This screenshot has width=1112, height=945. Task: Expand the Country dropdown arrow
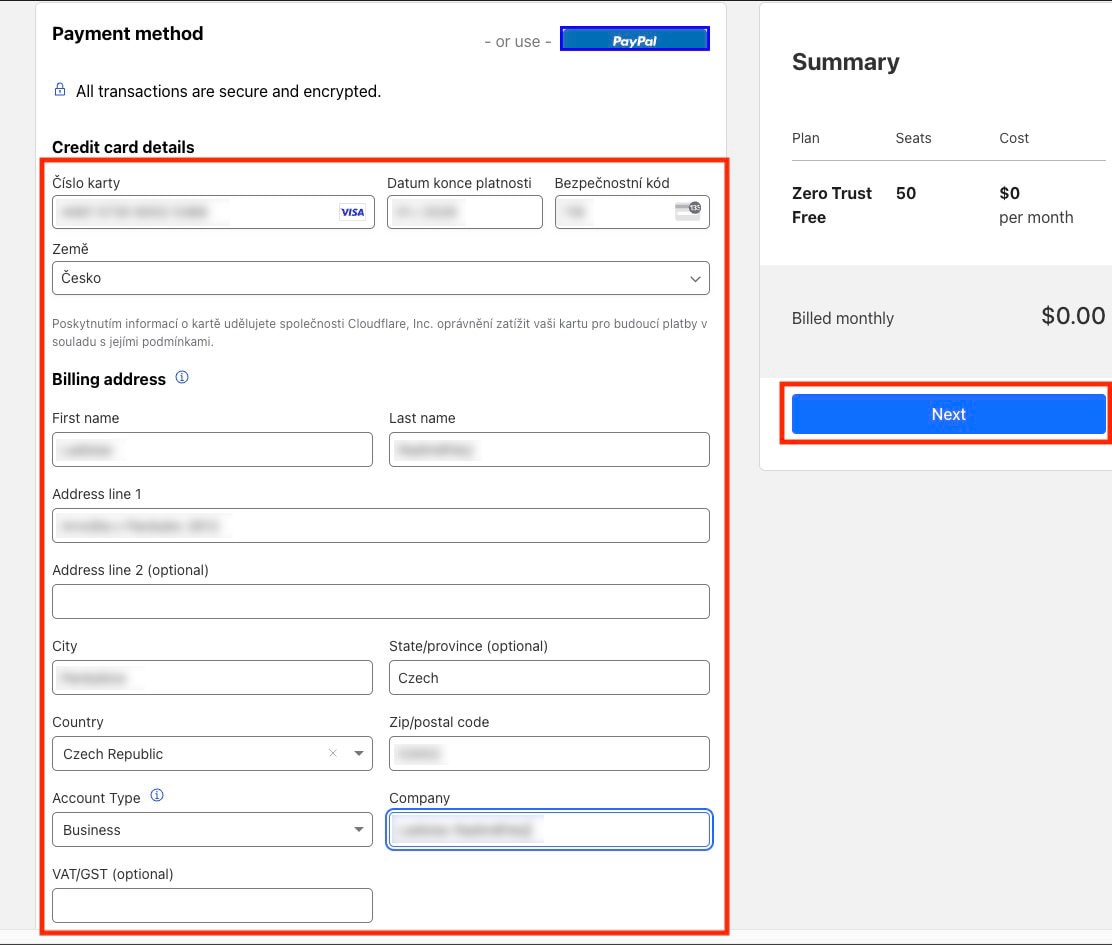tap(359, 754)
